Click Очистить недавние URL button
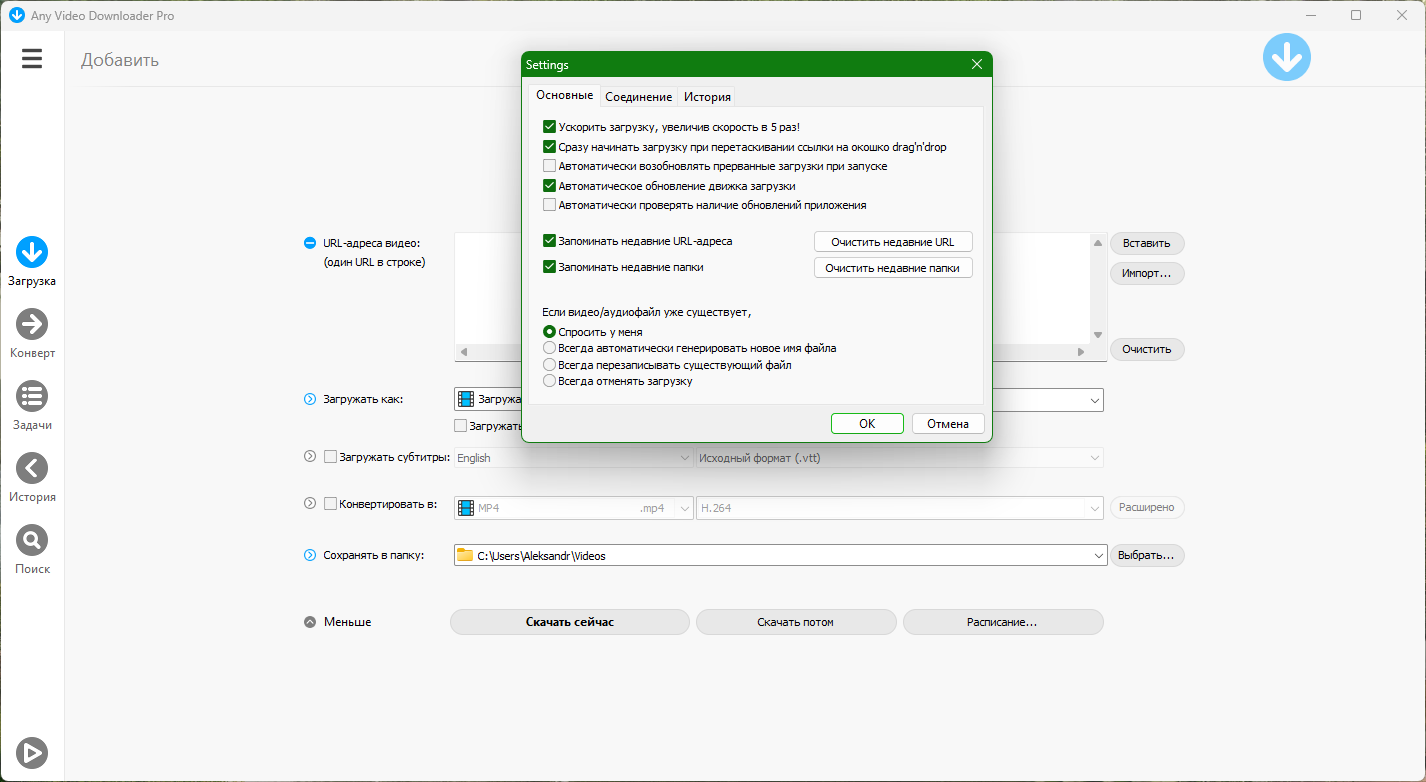The image size is (1426, 782). point(893,242)
